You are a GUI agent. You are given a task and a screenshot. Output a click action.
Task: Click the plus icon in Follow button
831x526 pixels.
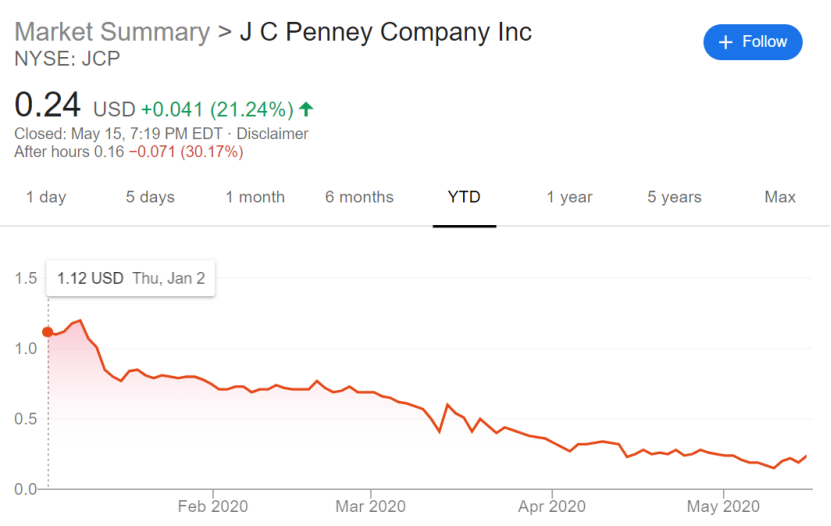click(726, 42)
